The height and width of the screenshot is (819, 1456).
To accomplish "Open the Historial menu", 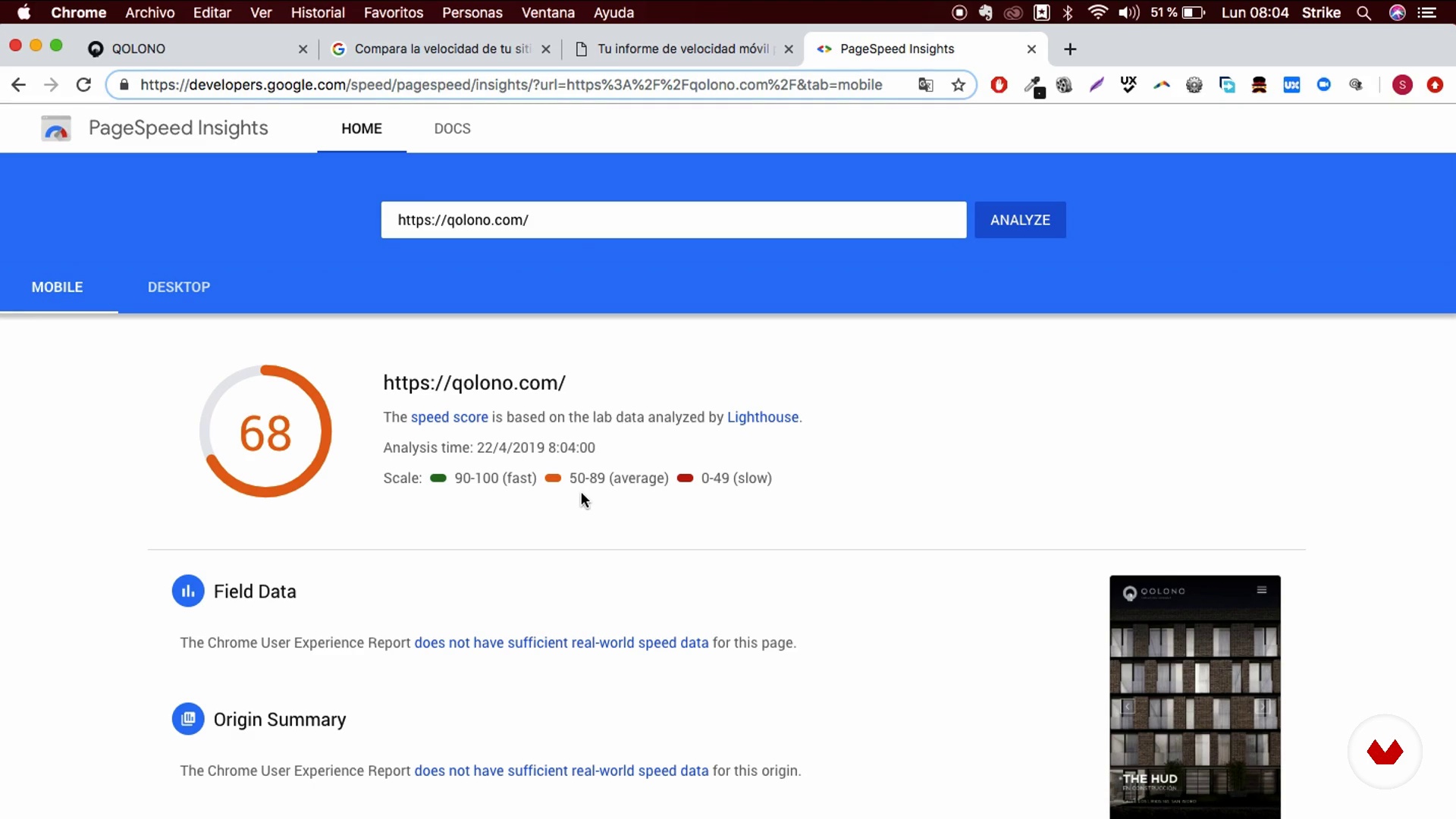I will pos(318,13).
